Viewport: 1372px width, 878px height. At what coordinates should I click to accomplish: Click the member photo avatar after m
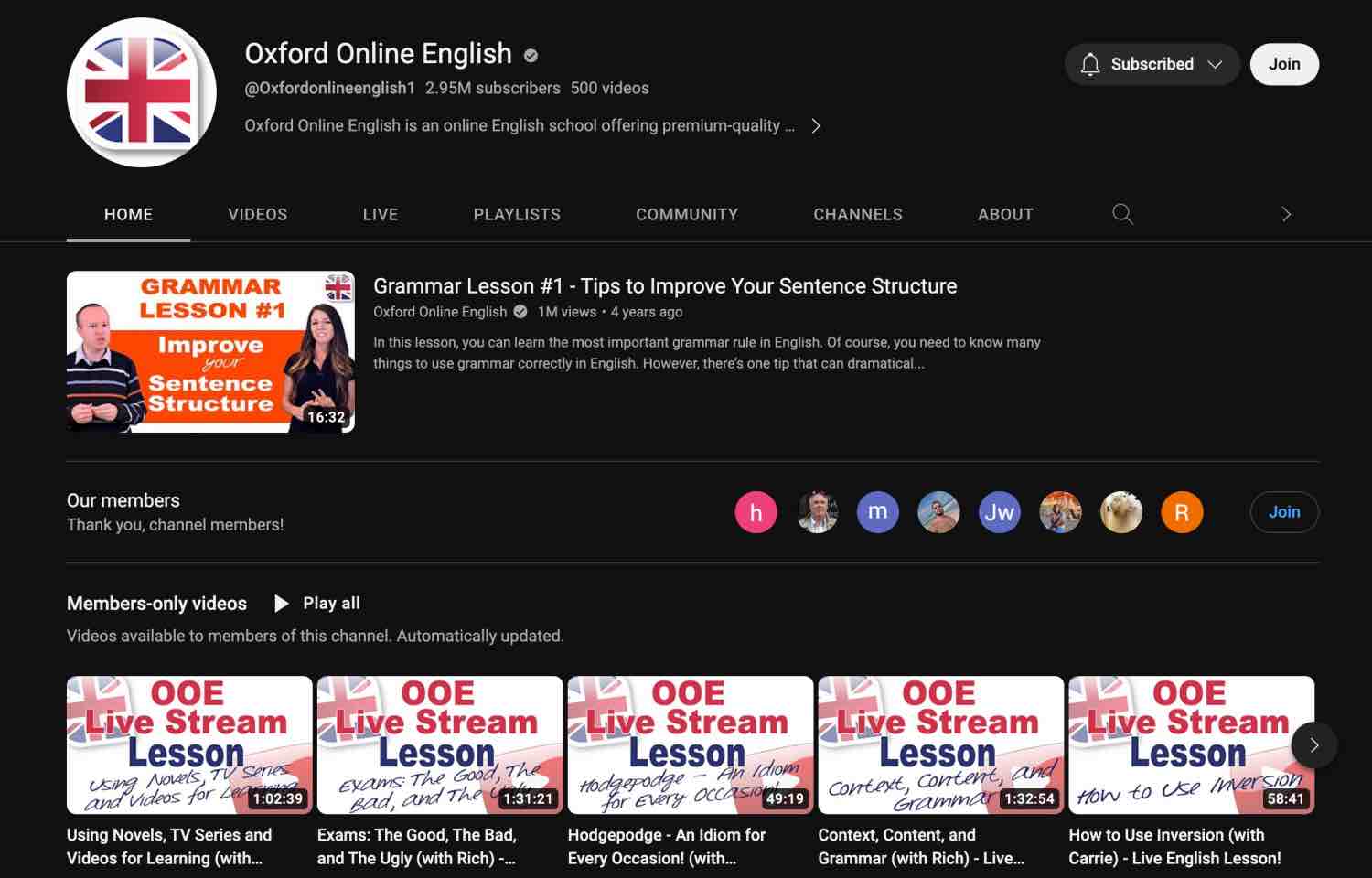[x=938, y=512]
